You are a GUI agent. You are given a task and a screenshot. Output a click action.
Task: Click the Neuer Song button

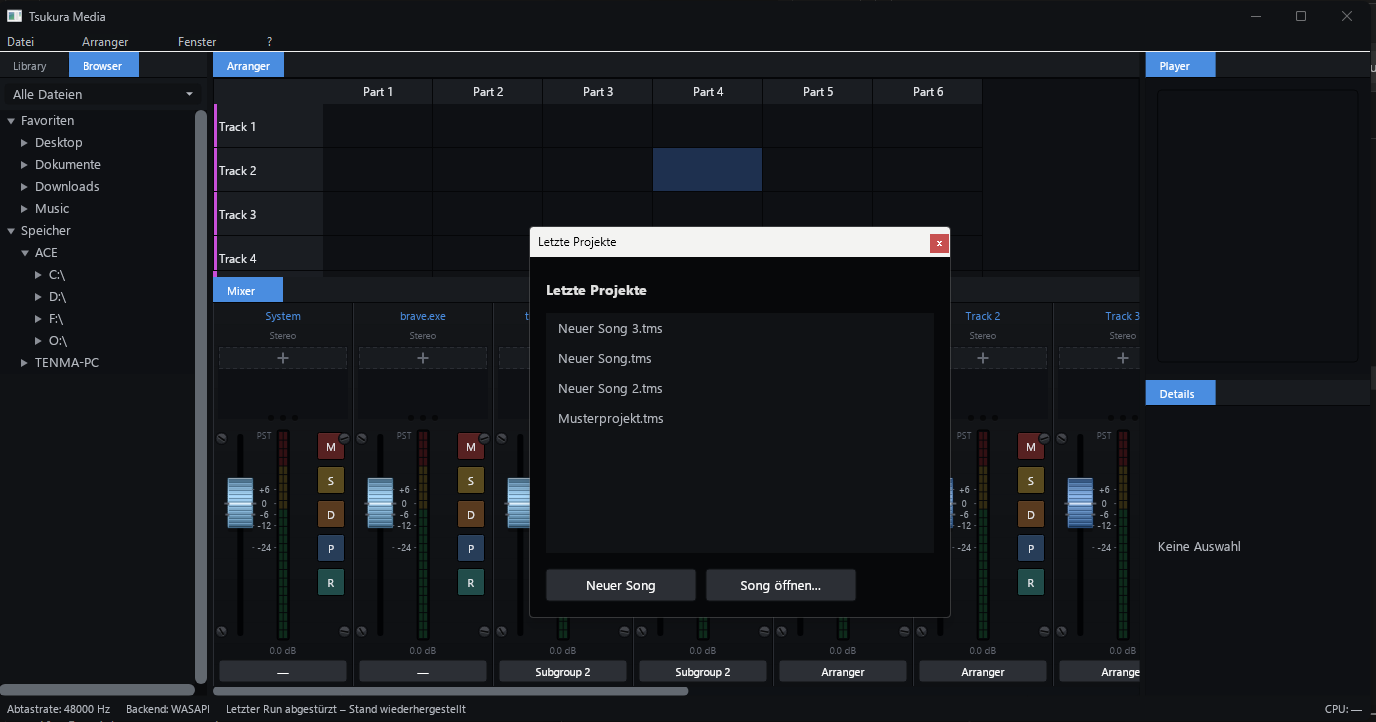(621, 585)
